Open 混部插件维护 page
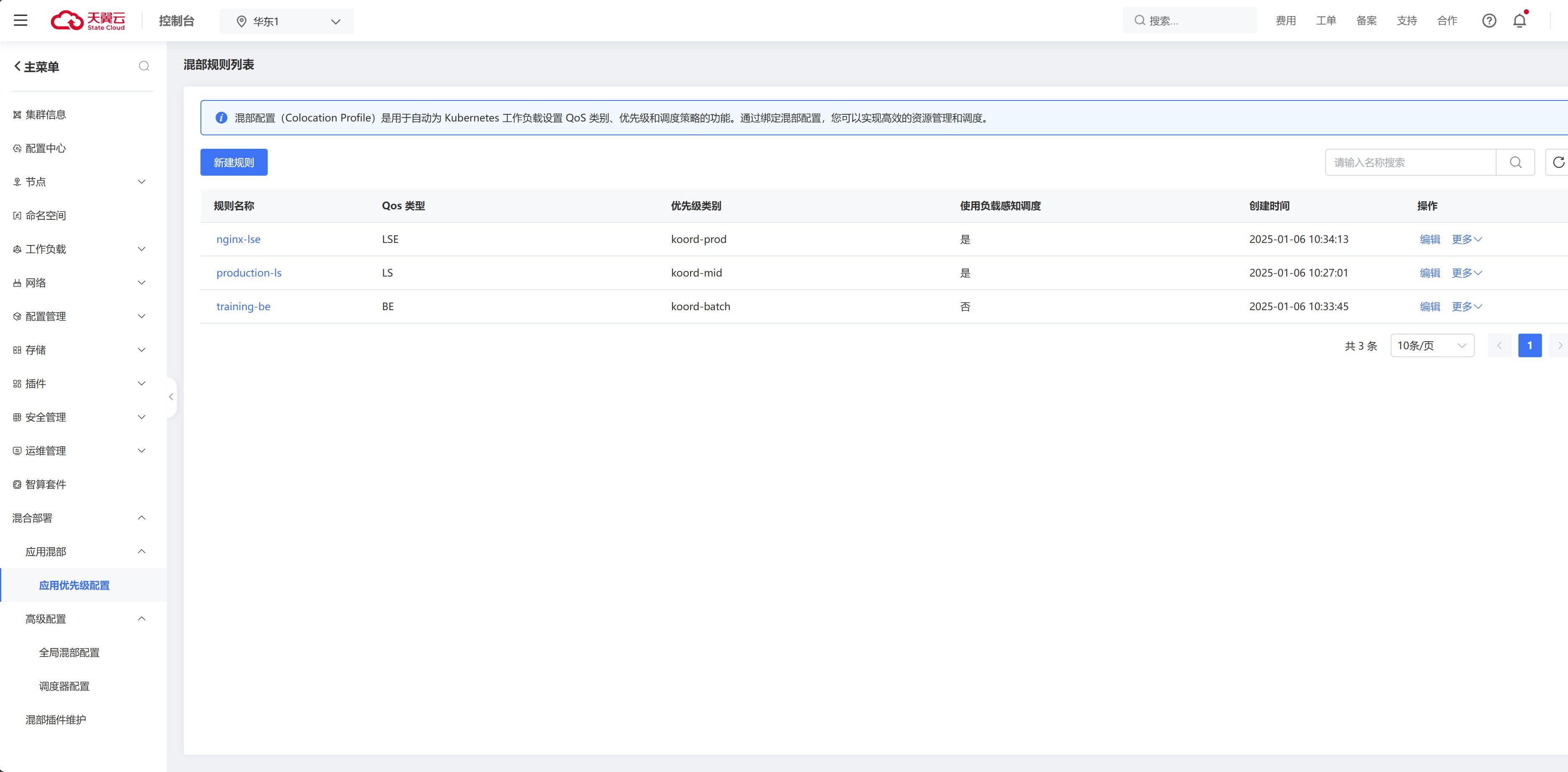Viewport: 1568px width, 772px height. pyautogui.click(x=56, y=719)
